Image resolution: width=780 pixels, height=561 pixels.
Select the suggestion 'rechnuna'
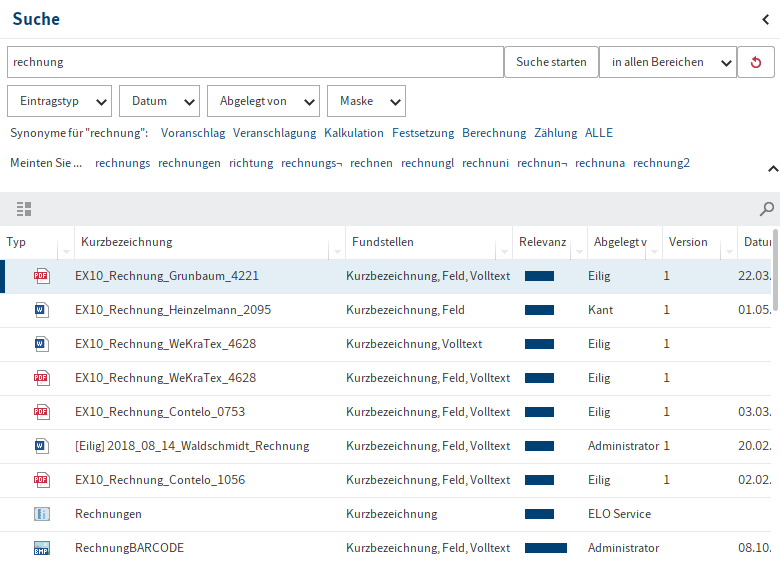600,163
